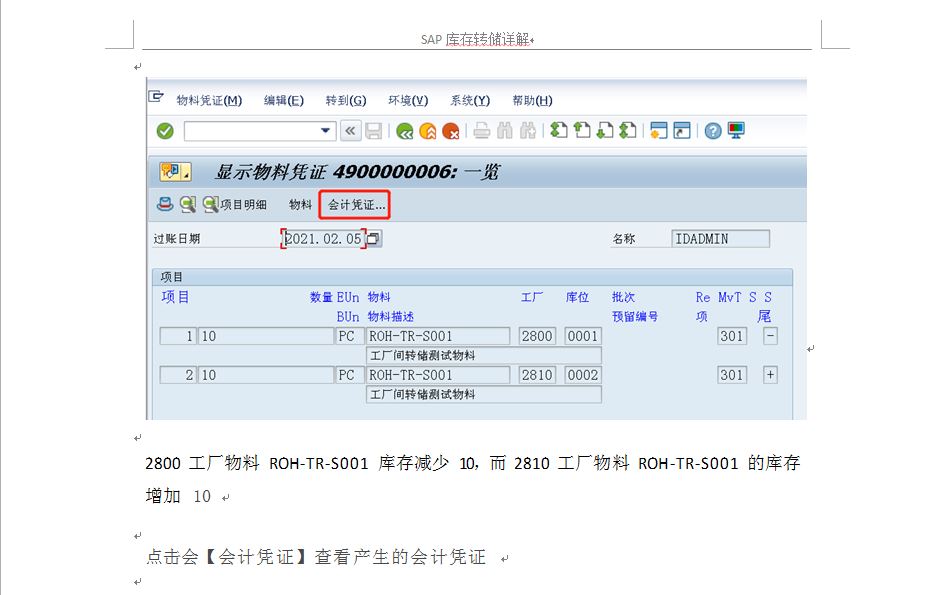The image size is (945, 595).
Task: Click the orange Exit icon
Action: (428, 131)
